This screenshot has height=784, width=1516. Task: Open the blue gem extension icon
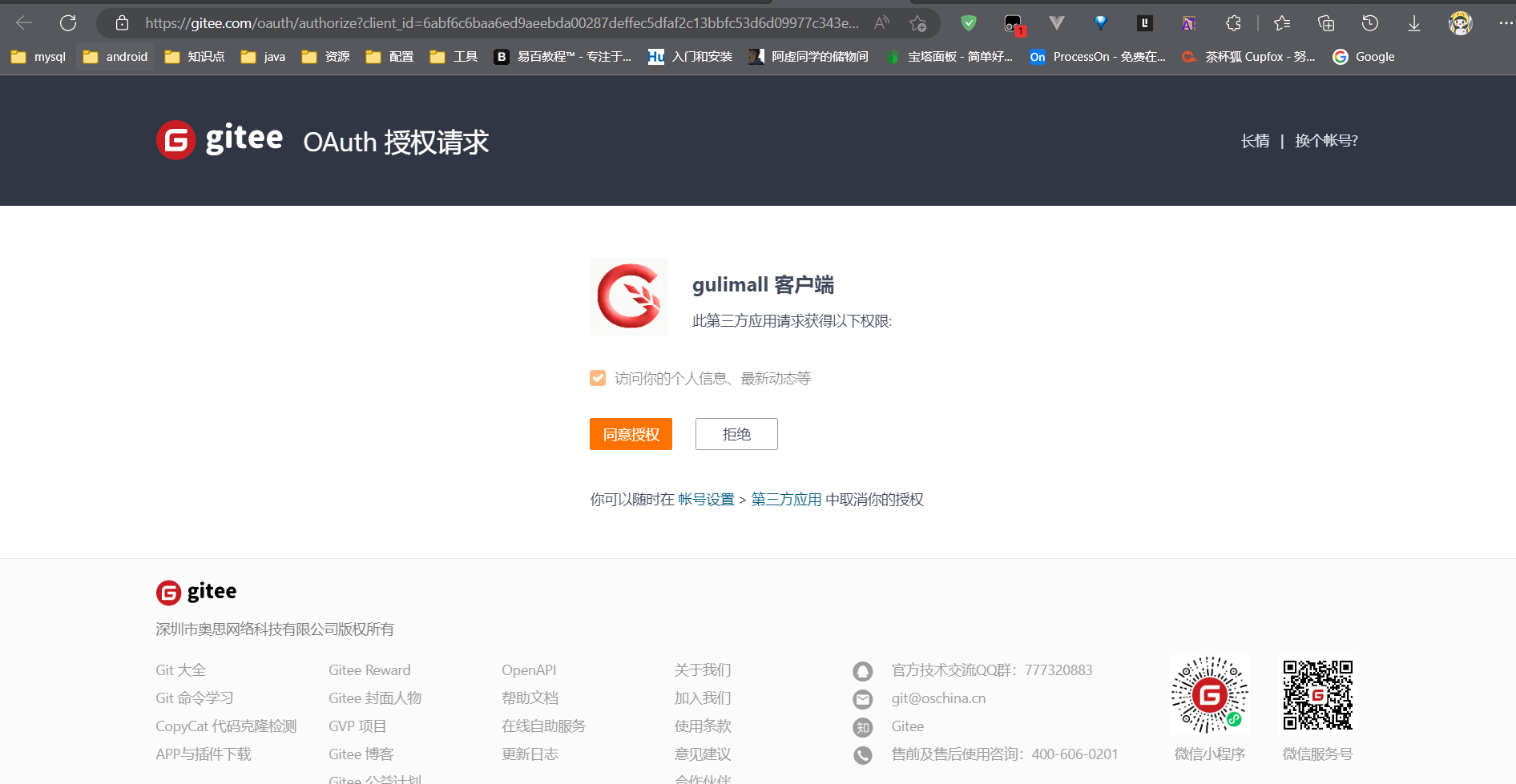[x=1101, y=23]
